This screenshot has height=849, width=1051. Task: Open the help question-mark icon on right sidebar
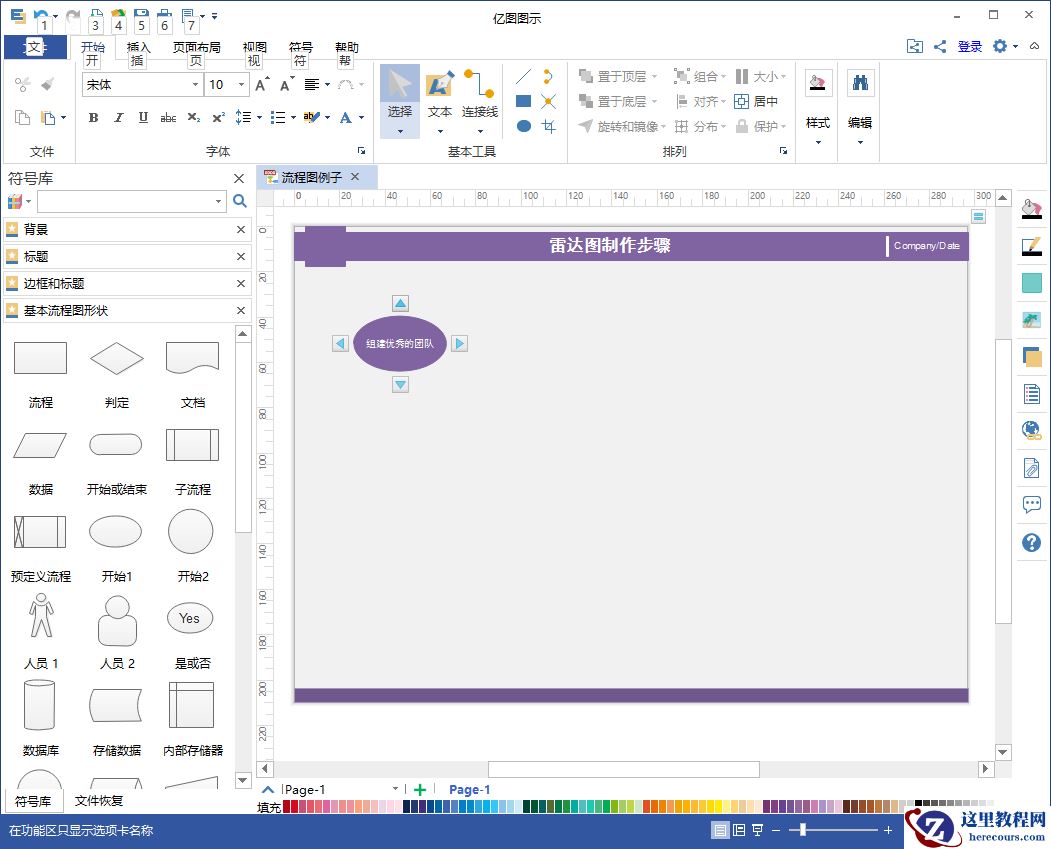coord(1032,542)
